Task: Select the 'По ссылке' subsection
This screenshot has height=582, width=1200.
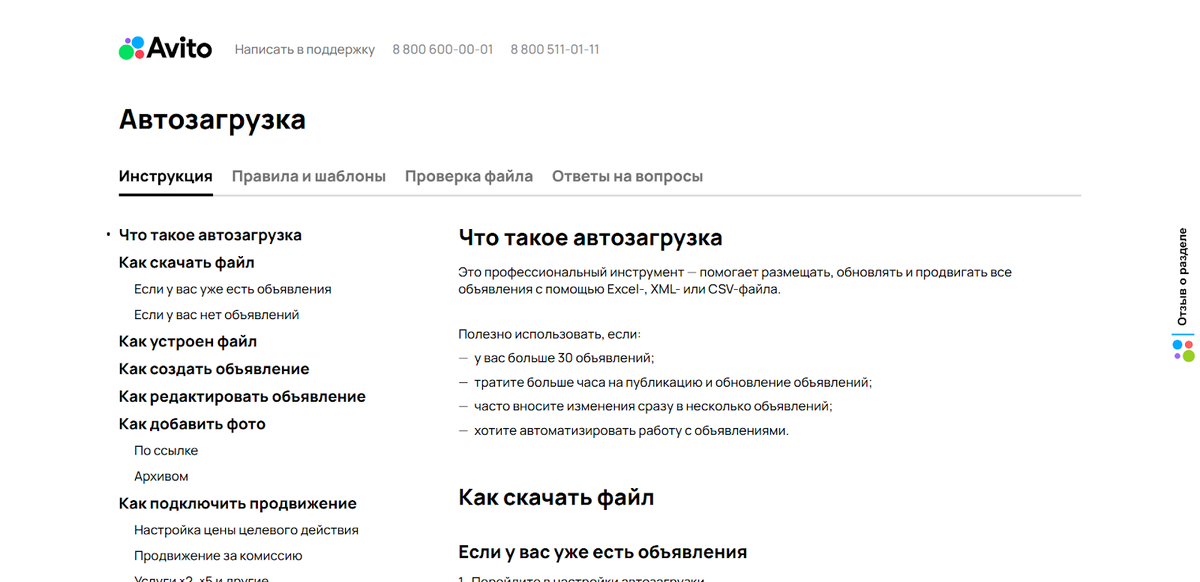Action: [166, 451]
